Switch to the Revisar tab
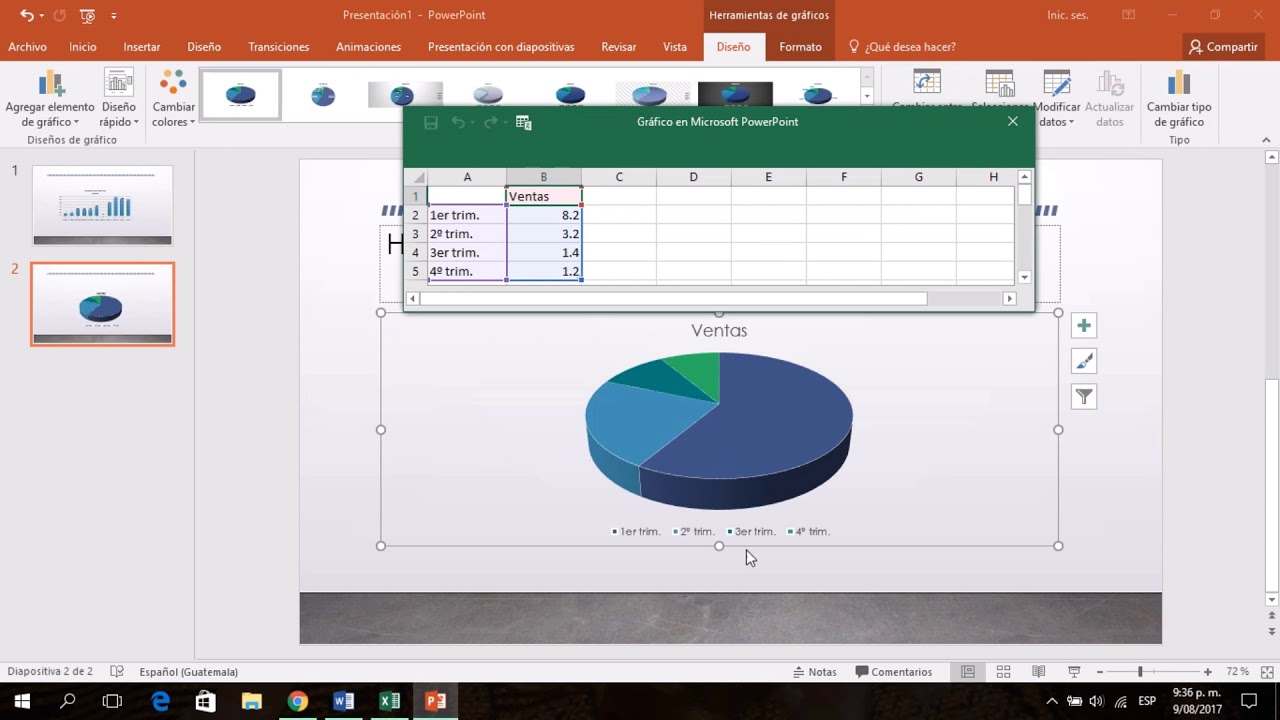This screenshot has height=720, width=1280. click(619, 47)
